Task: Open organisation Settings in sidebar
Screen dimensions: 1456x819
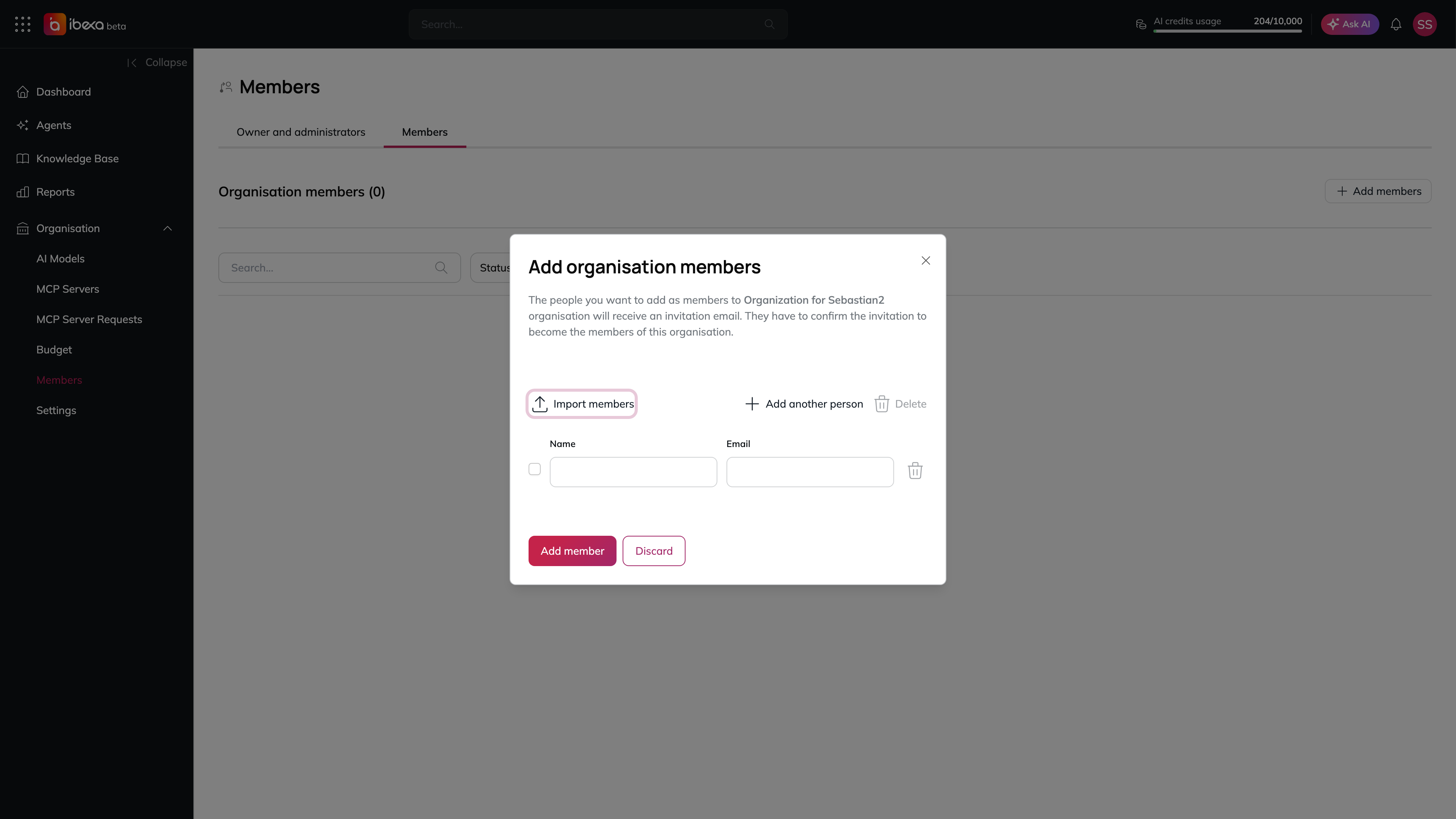Action: [56, 411]
